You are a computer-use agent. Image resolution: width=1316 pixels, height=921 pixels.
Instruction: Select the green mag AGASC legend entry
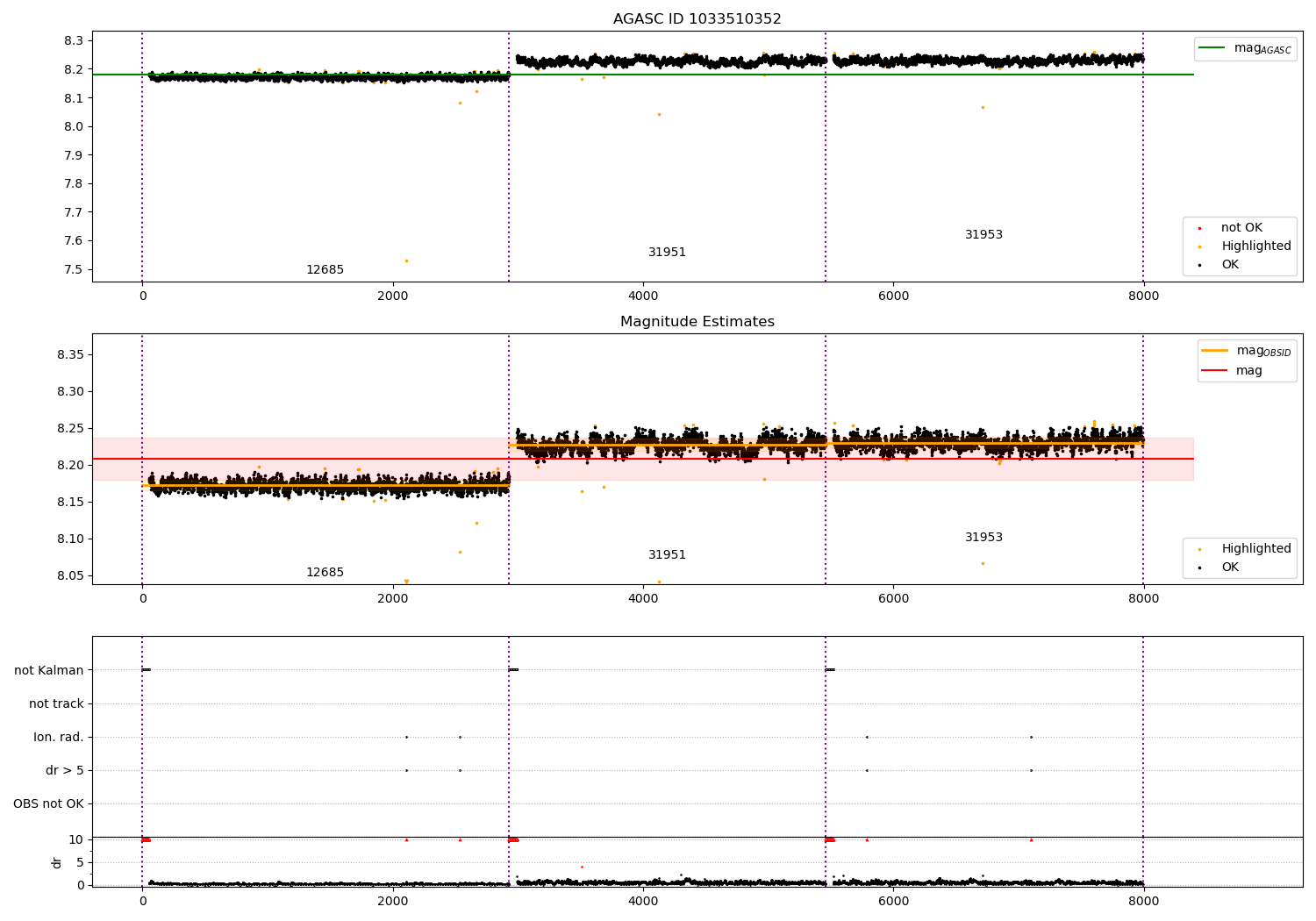[1246, 48]
